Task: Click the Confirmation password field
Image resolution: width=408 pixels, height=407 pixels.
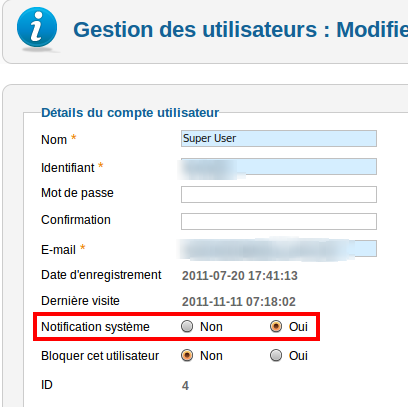Action: pyautogui.click(x=279, y=221)
